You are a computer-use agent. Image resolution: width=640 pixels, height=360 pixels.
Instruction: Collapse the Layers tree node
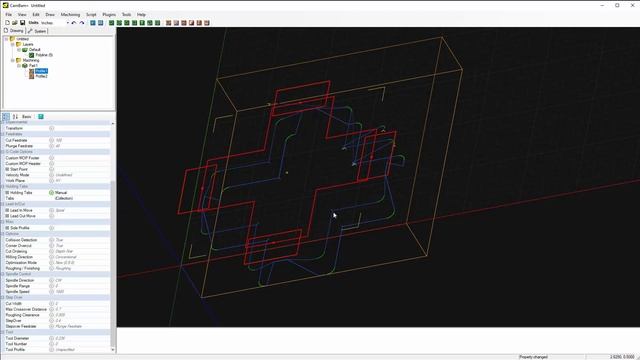(x=13, y=44)
